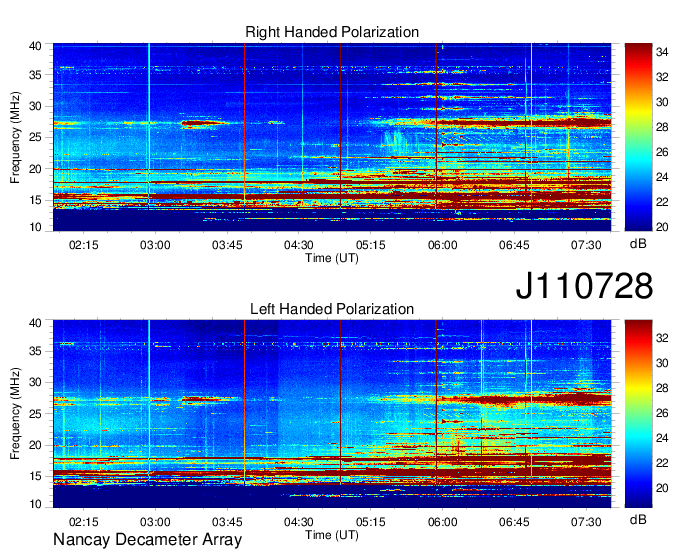Click the "Nancay Decameter Array" caption

tap(147, 540)
